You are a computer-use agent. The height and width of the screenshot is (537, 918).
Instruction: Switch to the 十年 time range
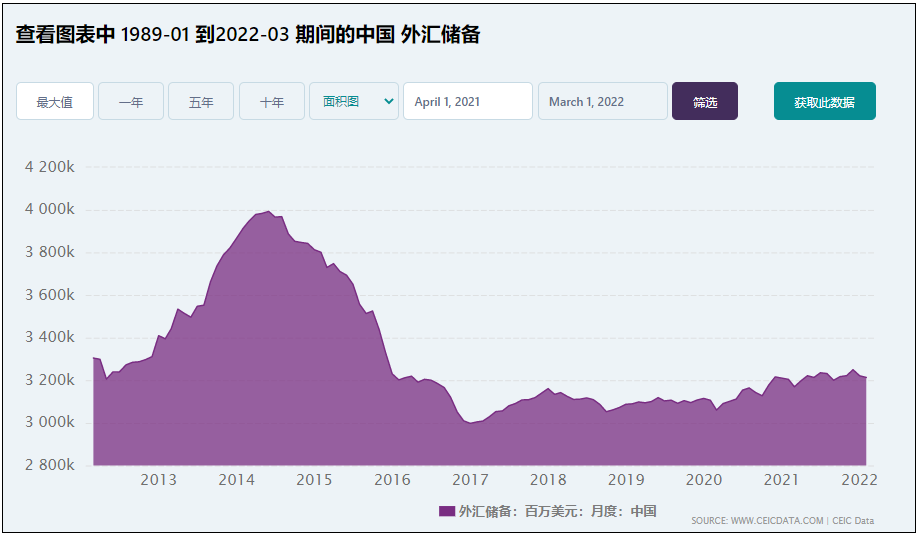pyautogui.click(x=272, y=101)
